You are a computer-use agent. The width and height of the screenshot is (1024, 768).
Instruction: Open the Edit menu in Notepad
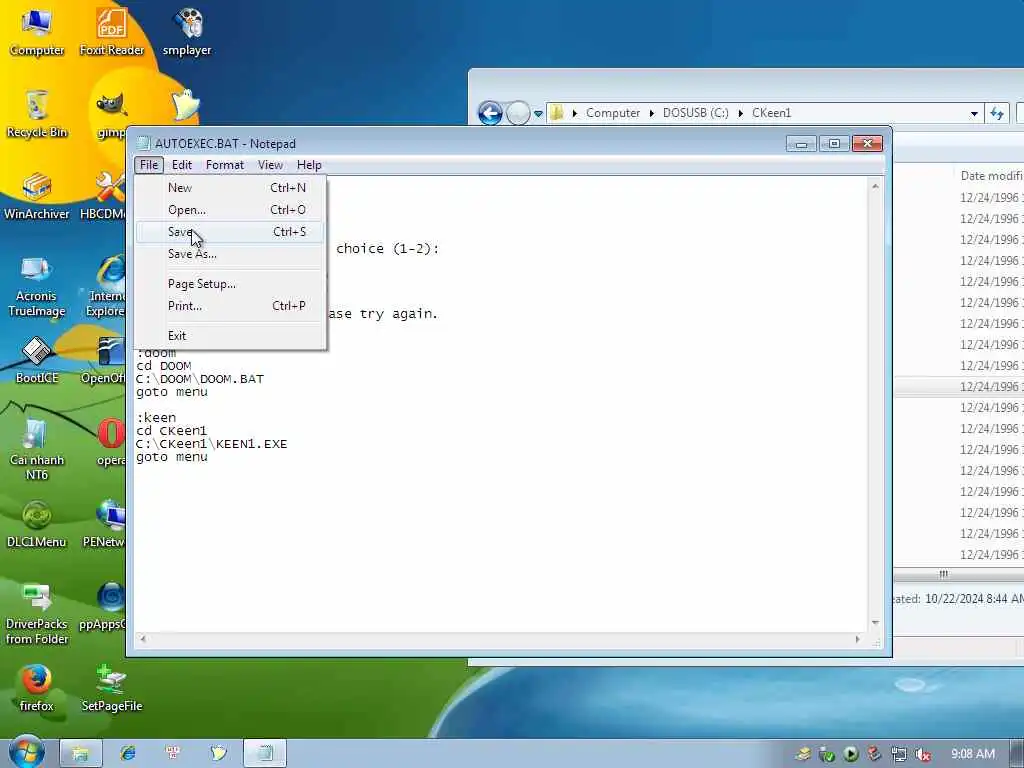[182, 165]
